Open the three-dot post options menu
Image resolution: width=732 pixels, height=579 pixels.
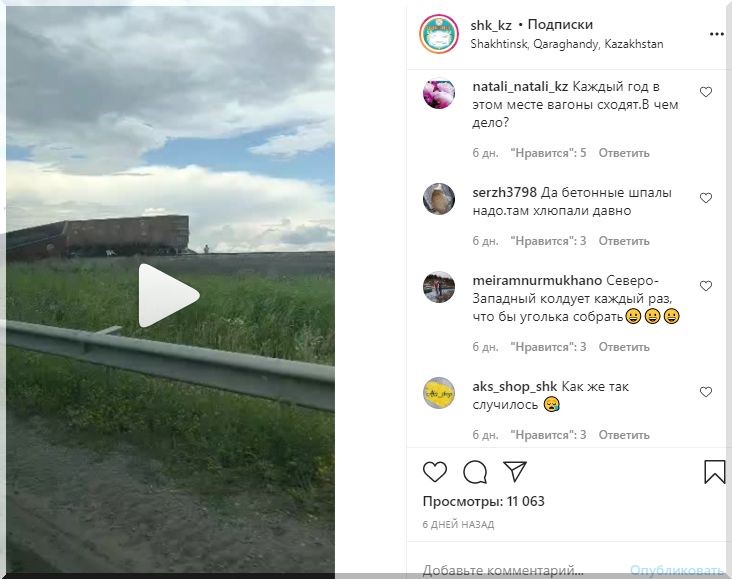point(717,34)
